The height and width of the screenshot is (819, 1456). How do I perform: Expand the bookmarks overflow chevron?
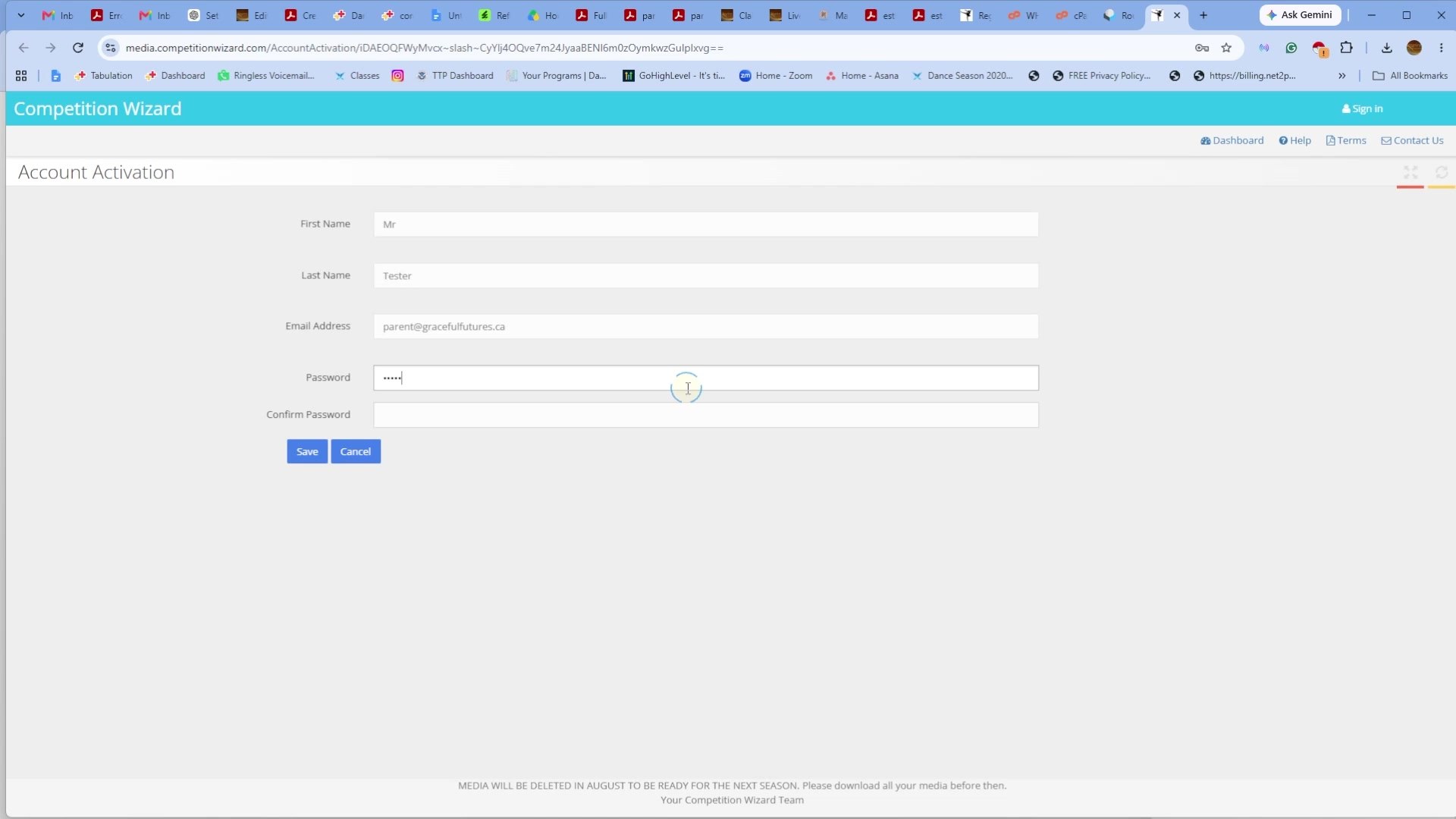point(1342,76)
